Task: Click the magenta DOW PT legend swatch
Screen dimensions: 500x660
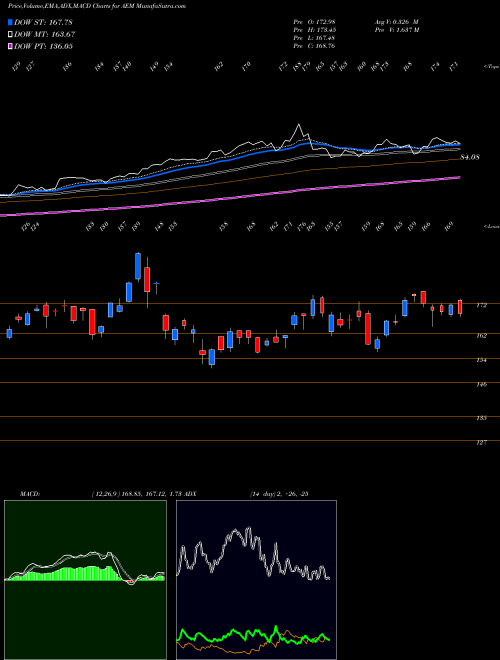Action: click(x=11, y=46)
